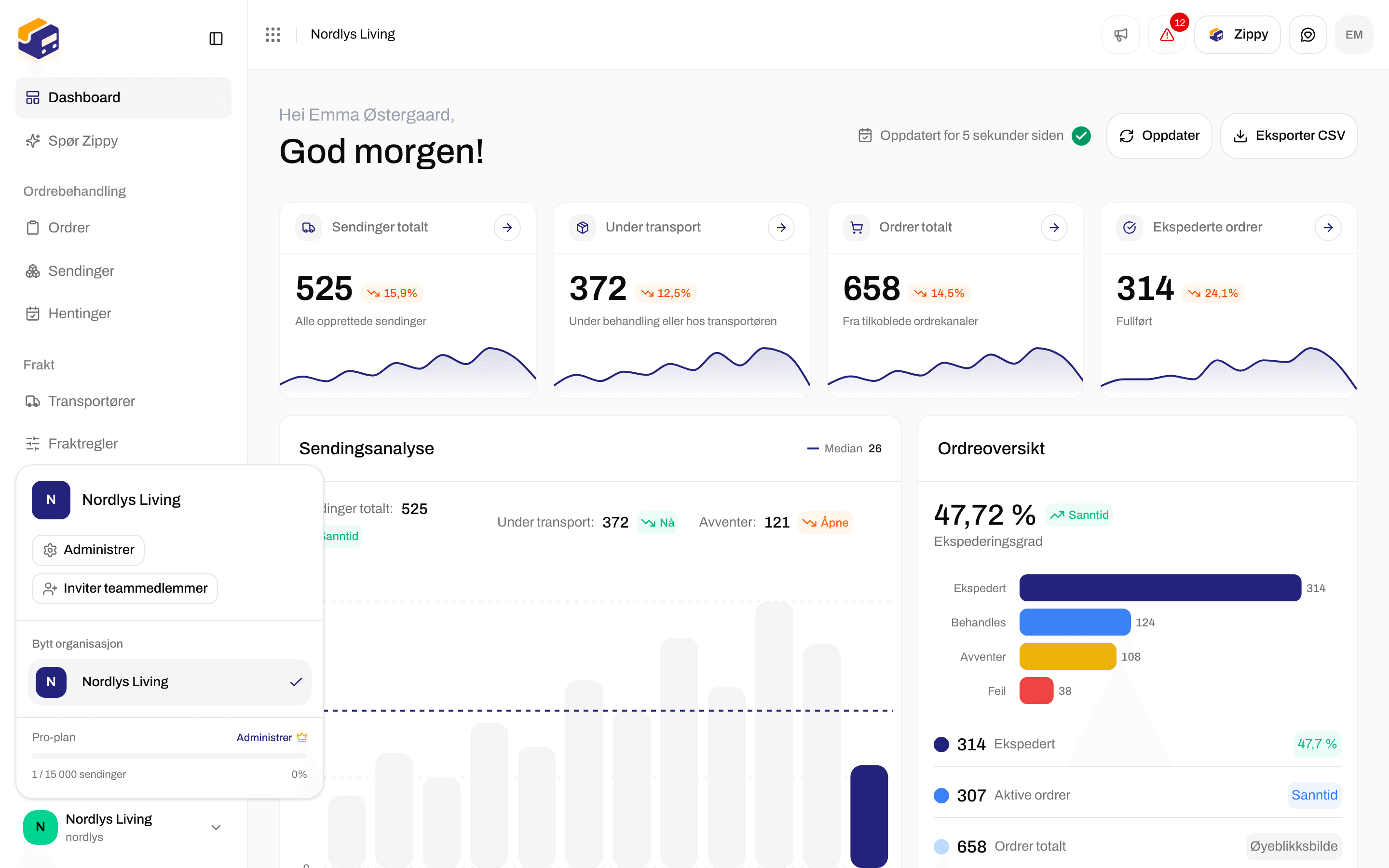Collapse sidebar with panel toggle icon
This screenshot has height=868, width=1389.
coord(216,39)
